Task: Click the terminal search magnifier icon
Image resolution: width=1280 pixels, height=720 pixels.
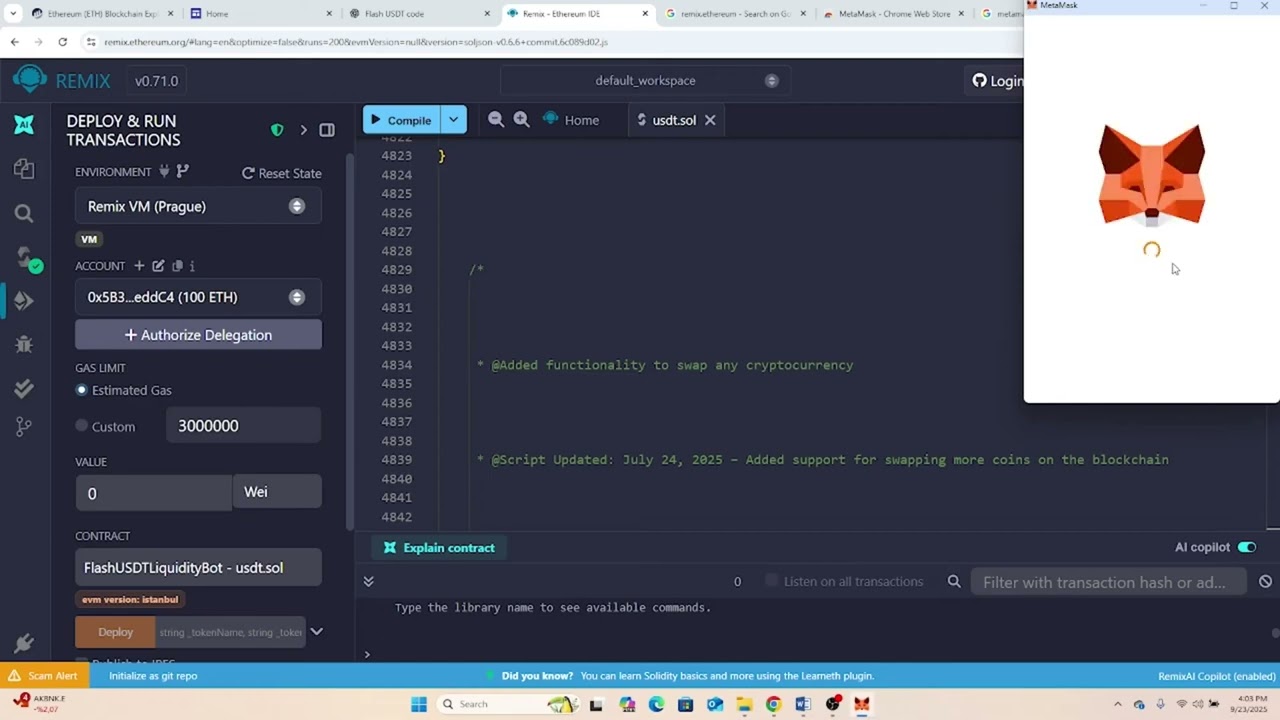Action: [x=954, y=581]
